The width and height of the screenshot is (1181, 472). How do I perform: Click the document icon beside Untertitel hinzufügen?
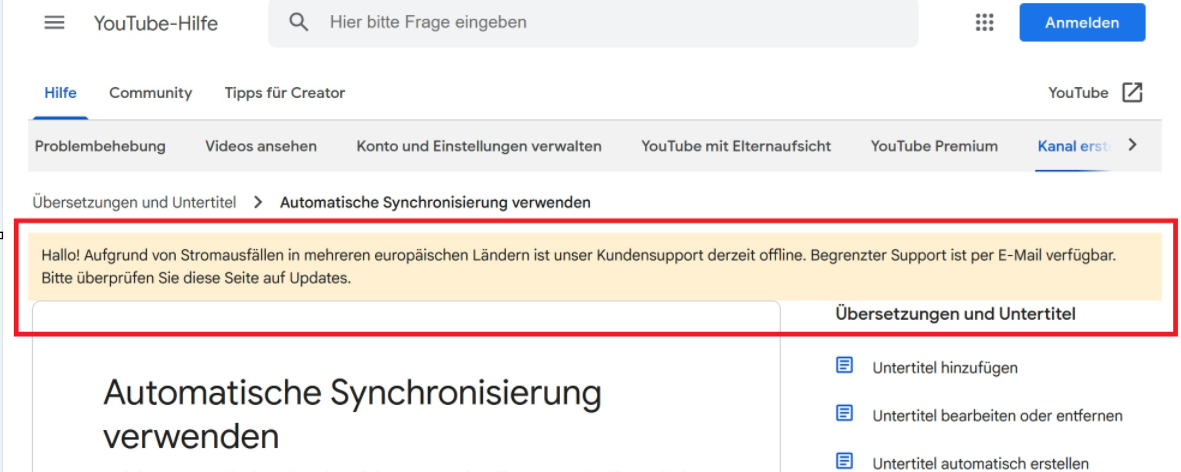tap(845, 366)
